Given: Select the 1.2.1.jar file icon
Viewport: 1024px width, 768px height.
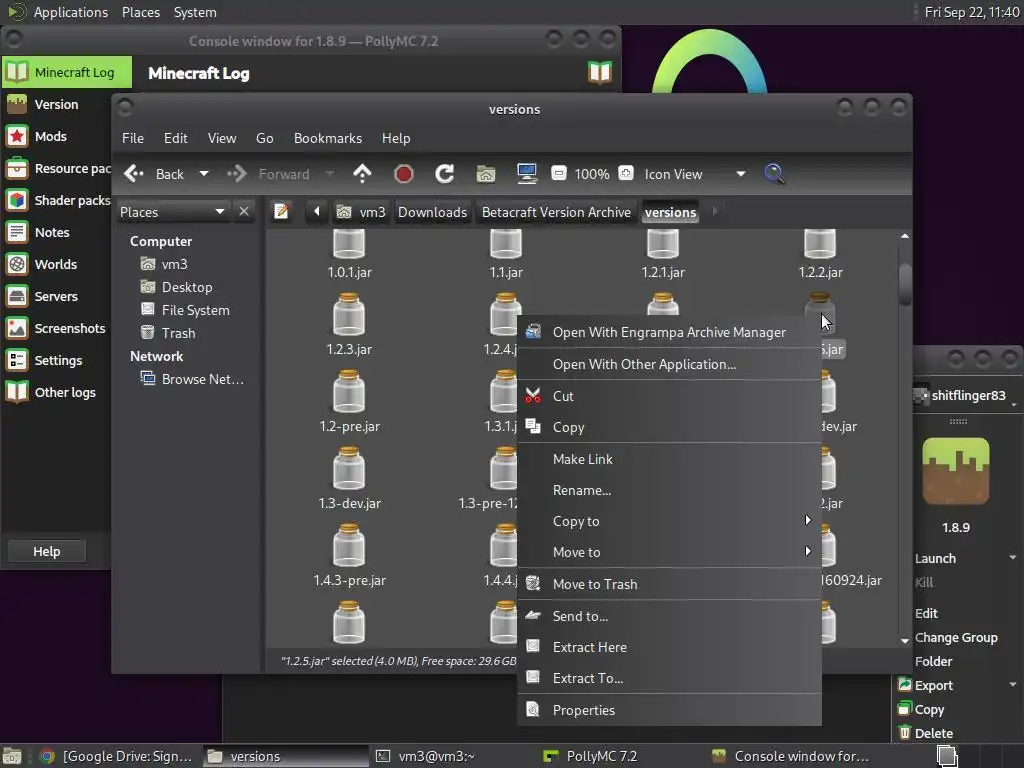Looking at the screenshot, I should (x=663, y=244).
